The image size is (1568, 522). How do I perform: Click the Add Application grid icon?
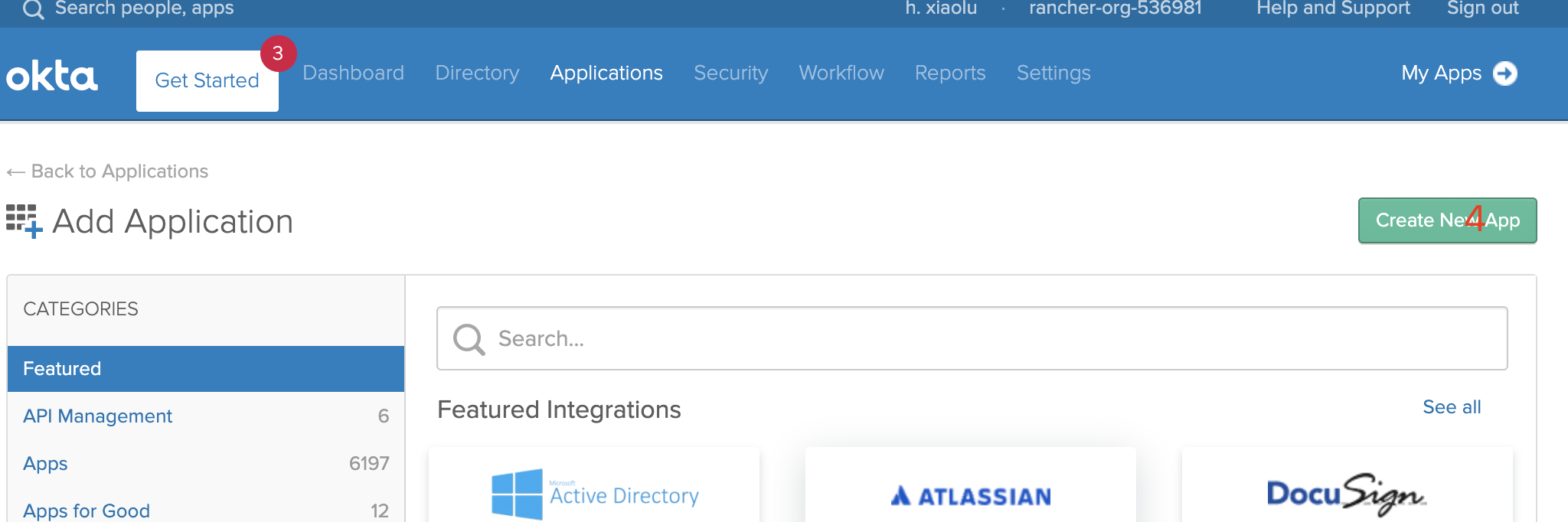click(x=23, y=221)
